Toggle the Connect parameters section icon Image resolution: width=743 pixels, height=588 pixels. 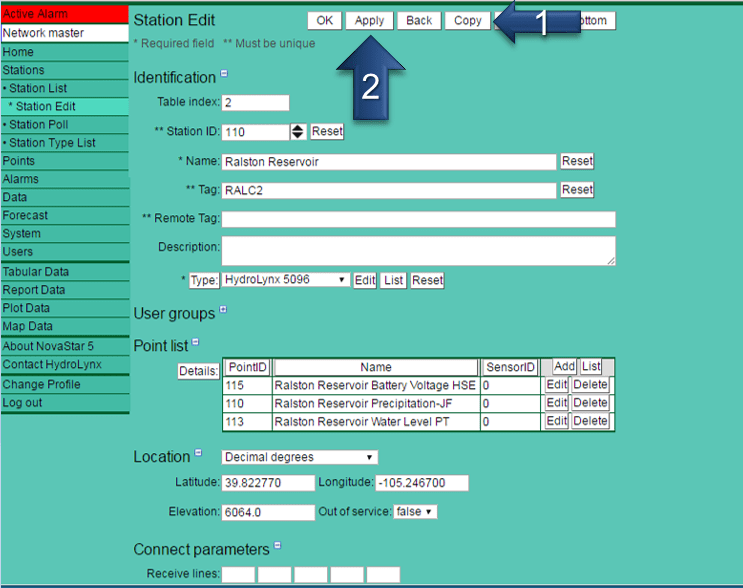click(277, 546)
